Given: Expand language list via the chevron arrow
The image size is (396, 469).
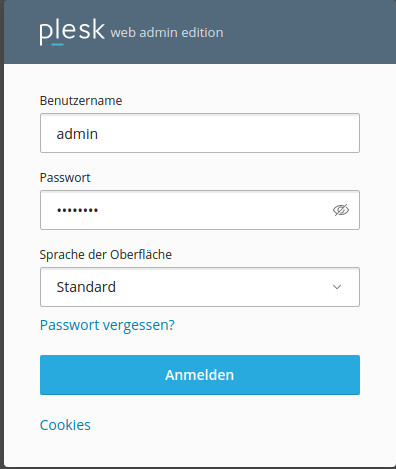Looking at the screenshot, I should click(337, 287).
